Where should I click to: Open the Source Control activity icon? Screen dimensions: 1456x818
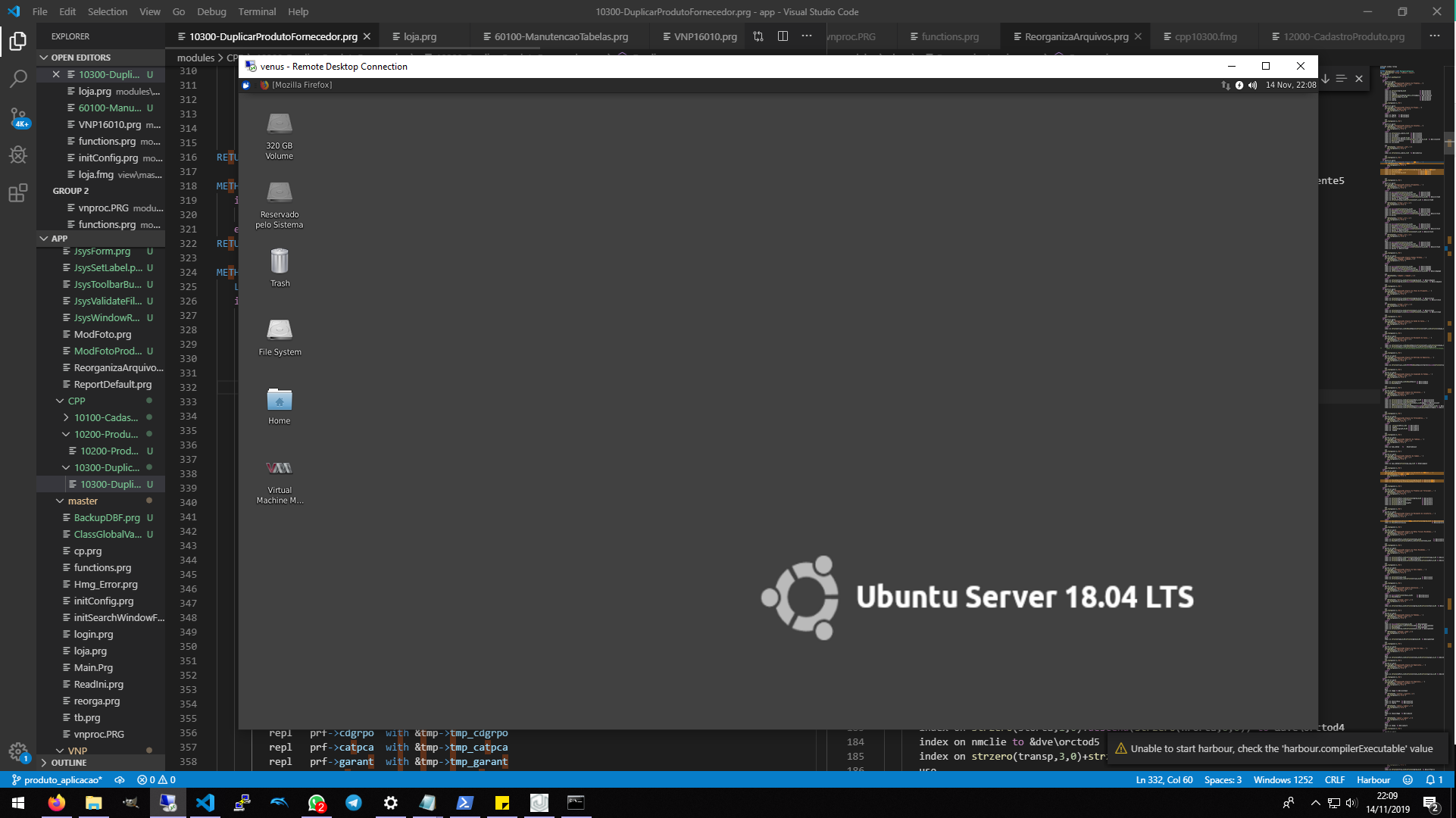point(18,117)
